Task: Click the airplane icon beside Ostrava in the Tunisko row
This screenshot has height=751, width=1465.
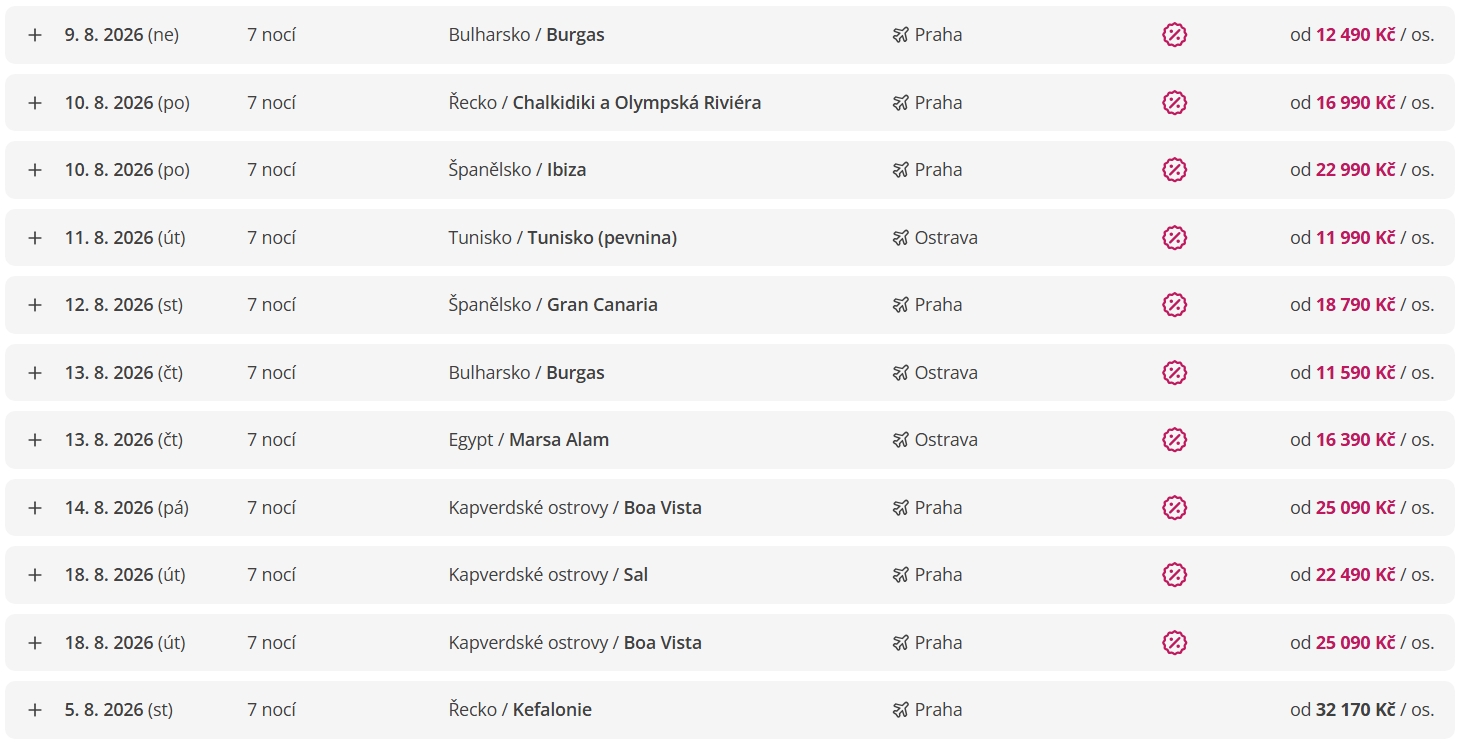Action: 900,238
